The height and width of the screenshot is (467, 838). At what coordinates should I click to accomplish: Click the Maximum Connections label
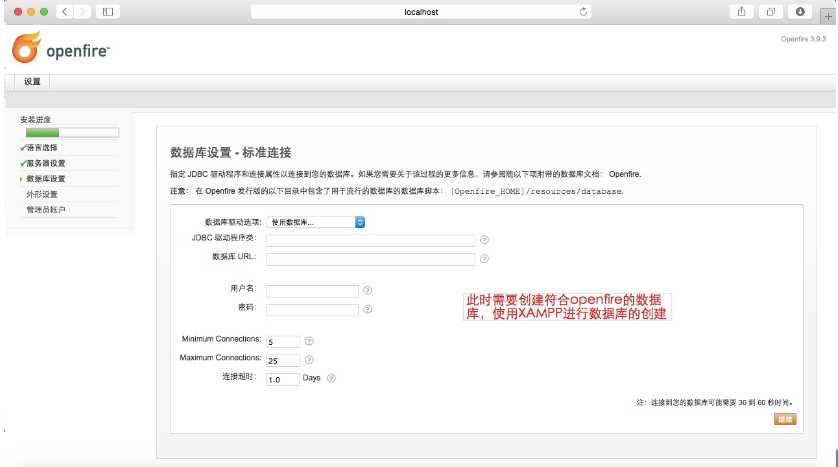click(x=220, y=357)
